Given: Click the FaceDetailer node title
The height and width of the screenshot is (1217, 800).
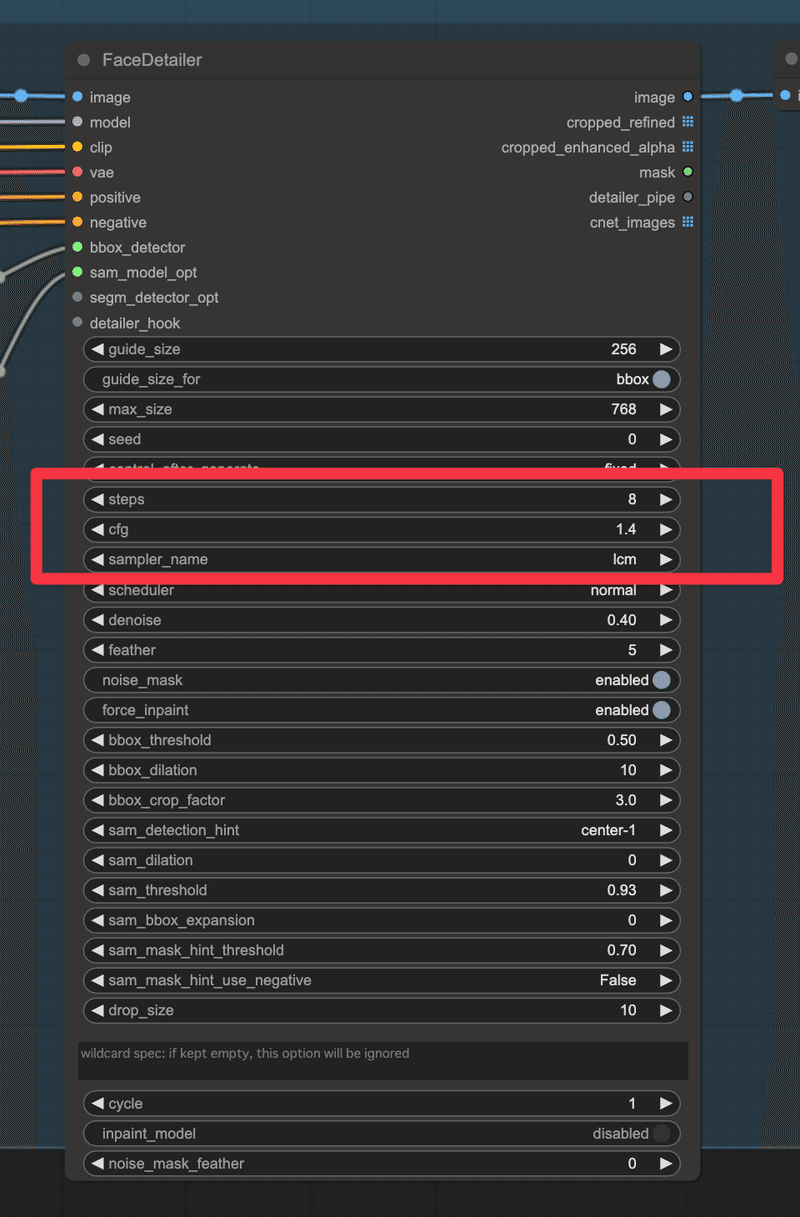Looking at the screenshot, I should point(152,60).
